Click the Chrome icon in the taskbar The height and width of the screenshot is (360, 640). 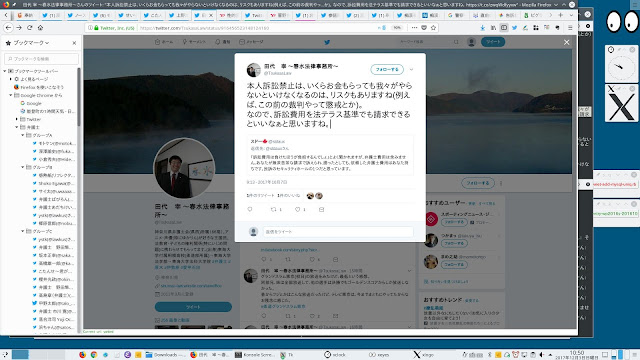click(x=94, y=355)
